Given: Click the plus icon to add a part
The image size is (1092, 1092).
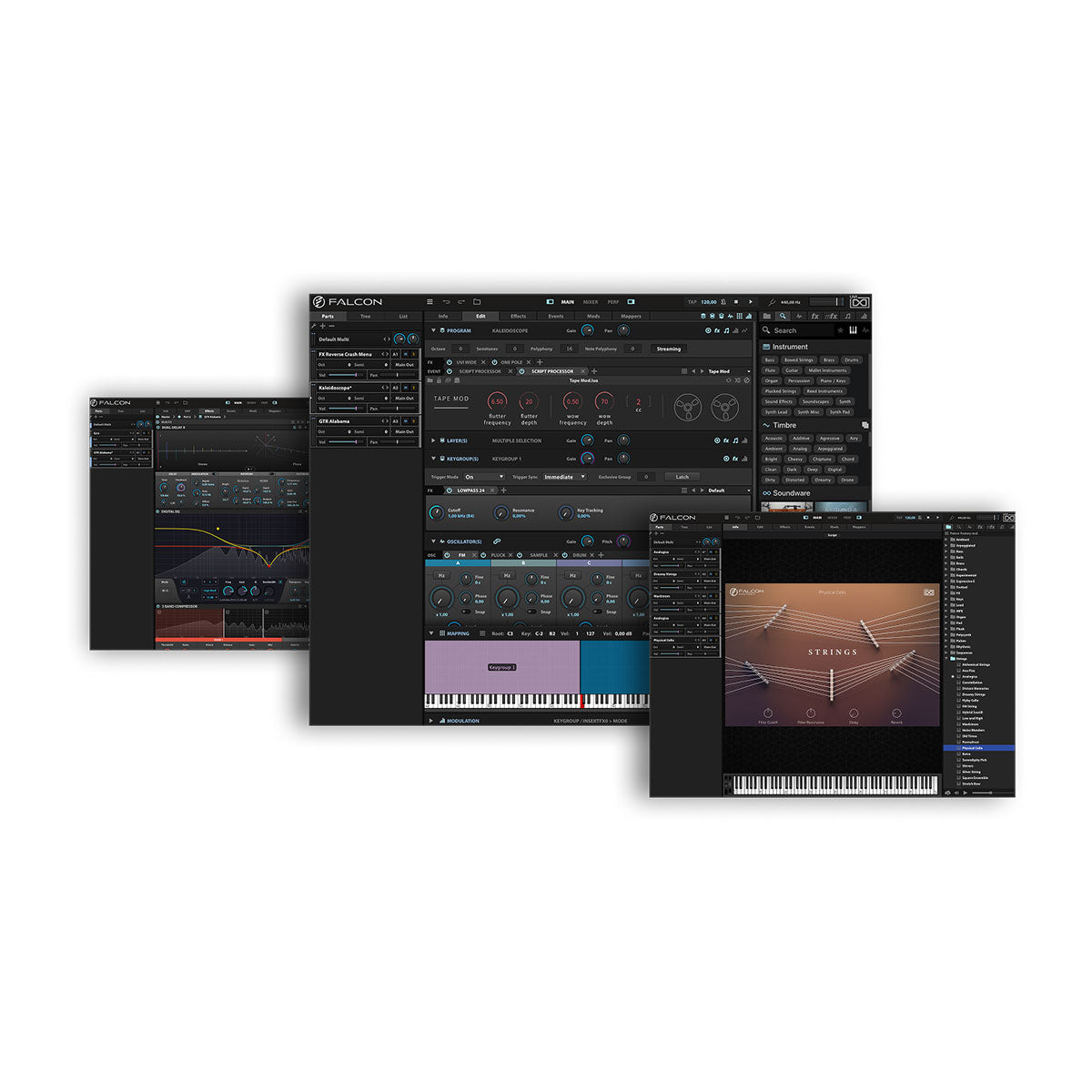Looking at the screenshot, I should pyautogui.click(x=322, y=326).
